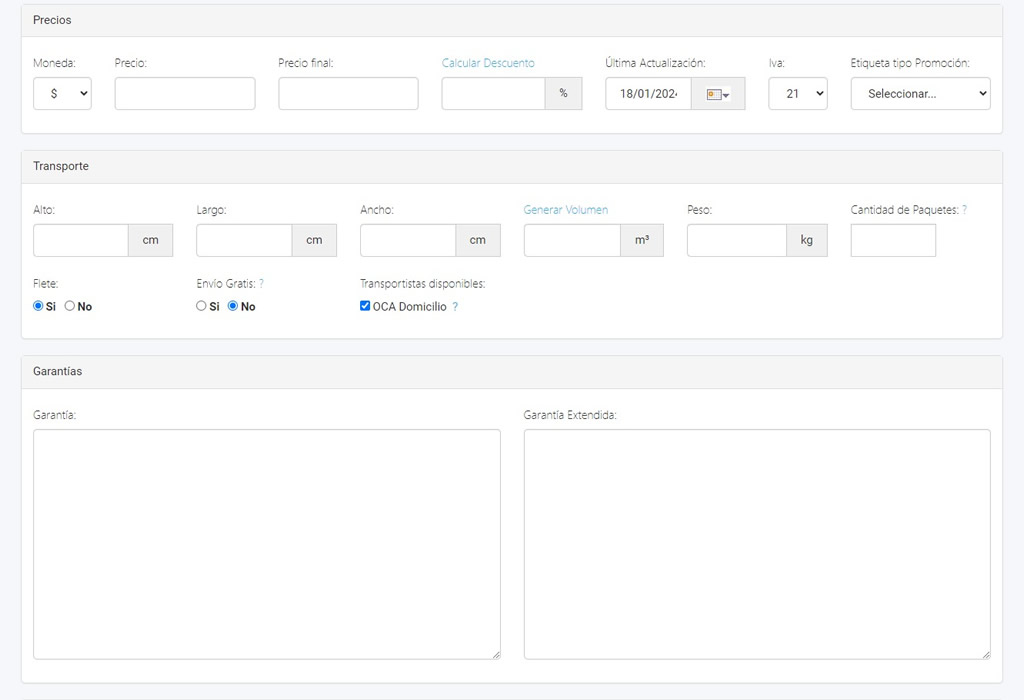The image size is (1024, 700).
Task: Select No for Flete
Action: [70, 306]
